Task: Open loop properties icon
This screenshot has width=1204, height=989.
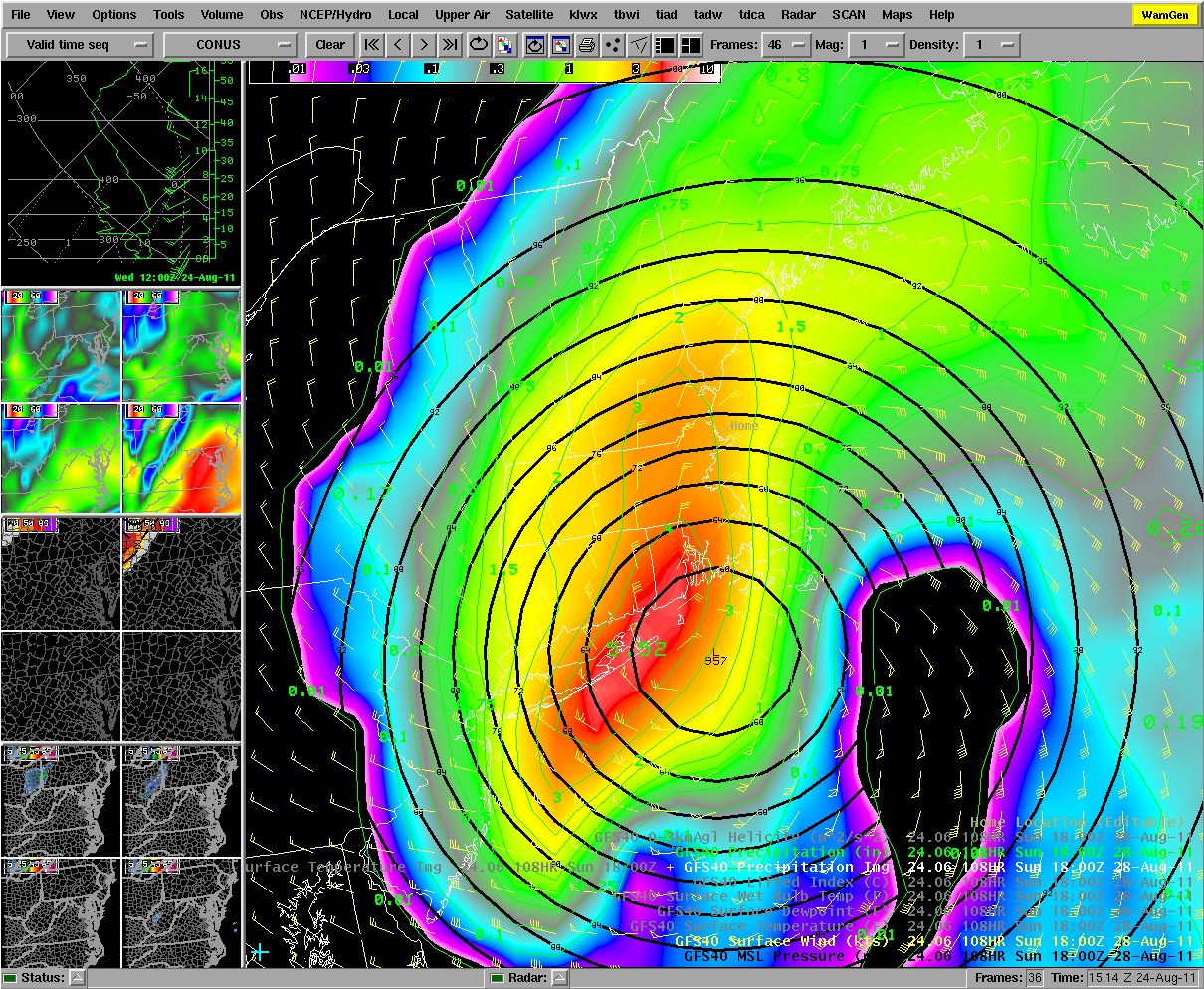Action: (x=505, y=45)
